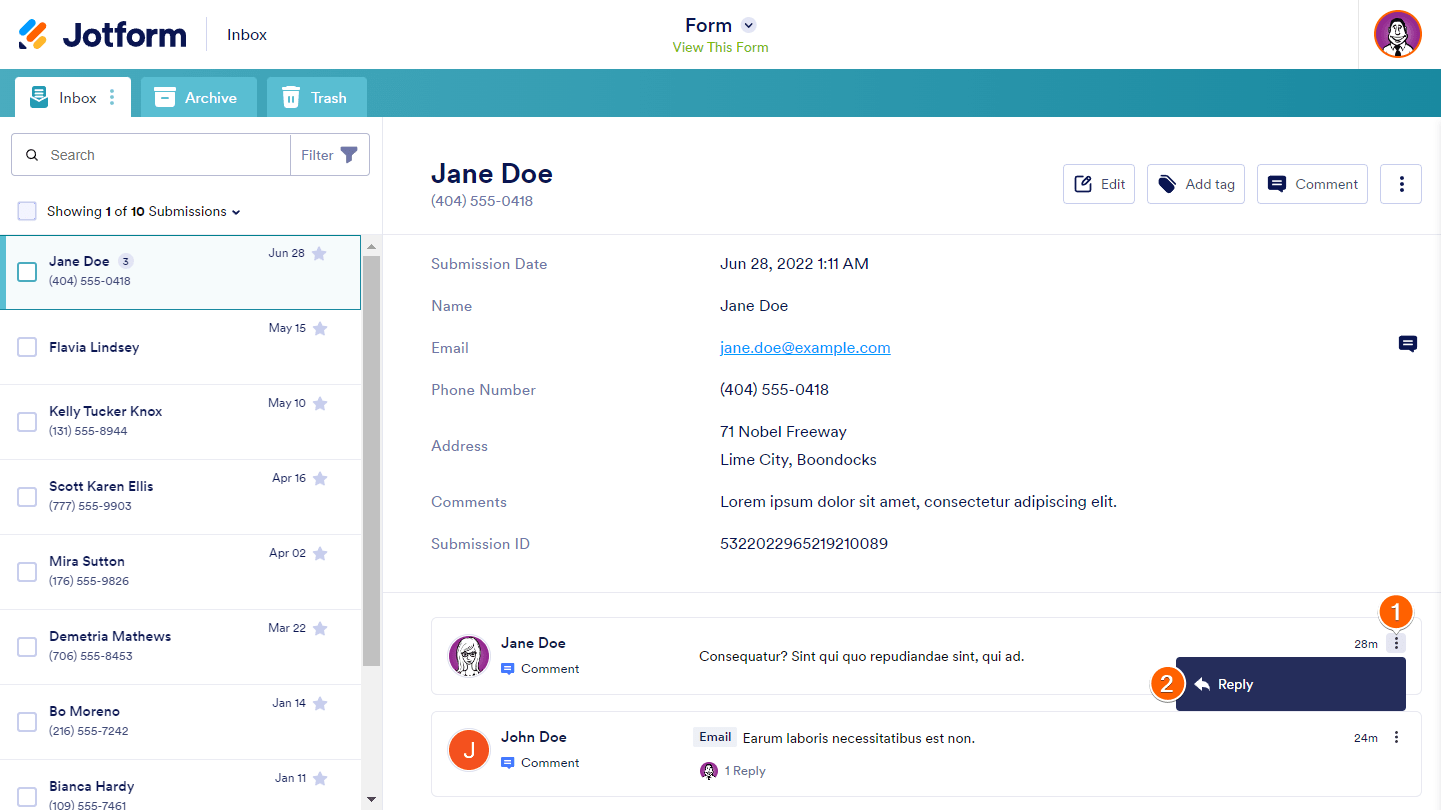Open options dots for Jane Doe's comment

click(x=1396, y=643)
